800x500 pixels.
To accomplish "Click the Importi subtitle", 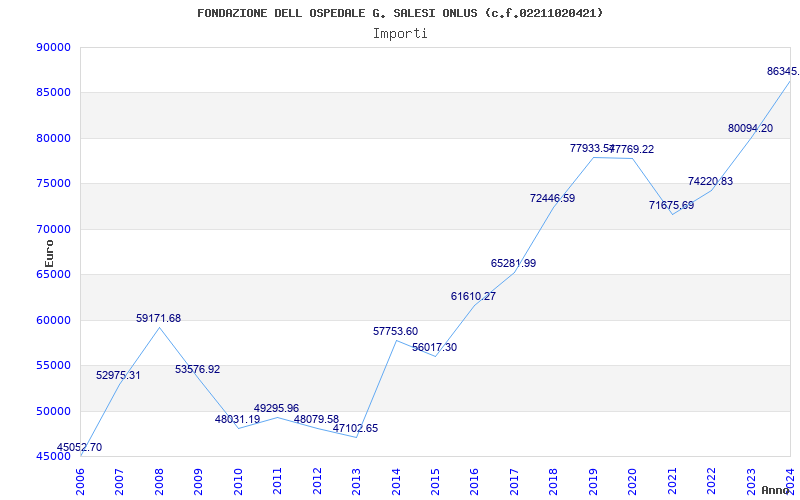I will (400, 34).
